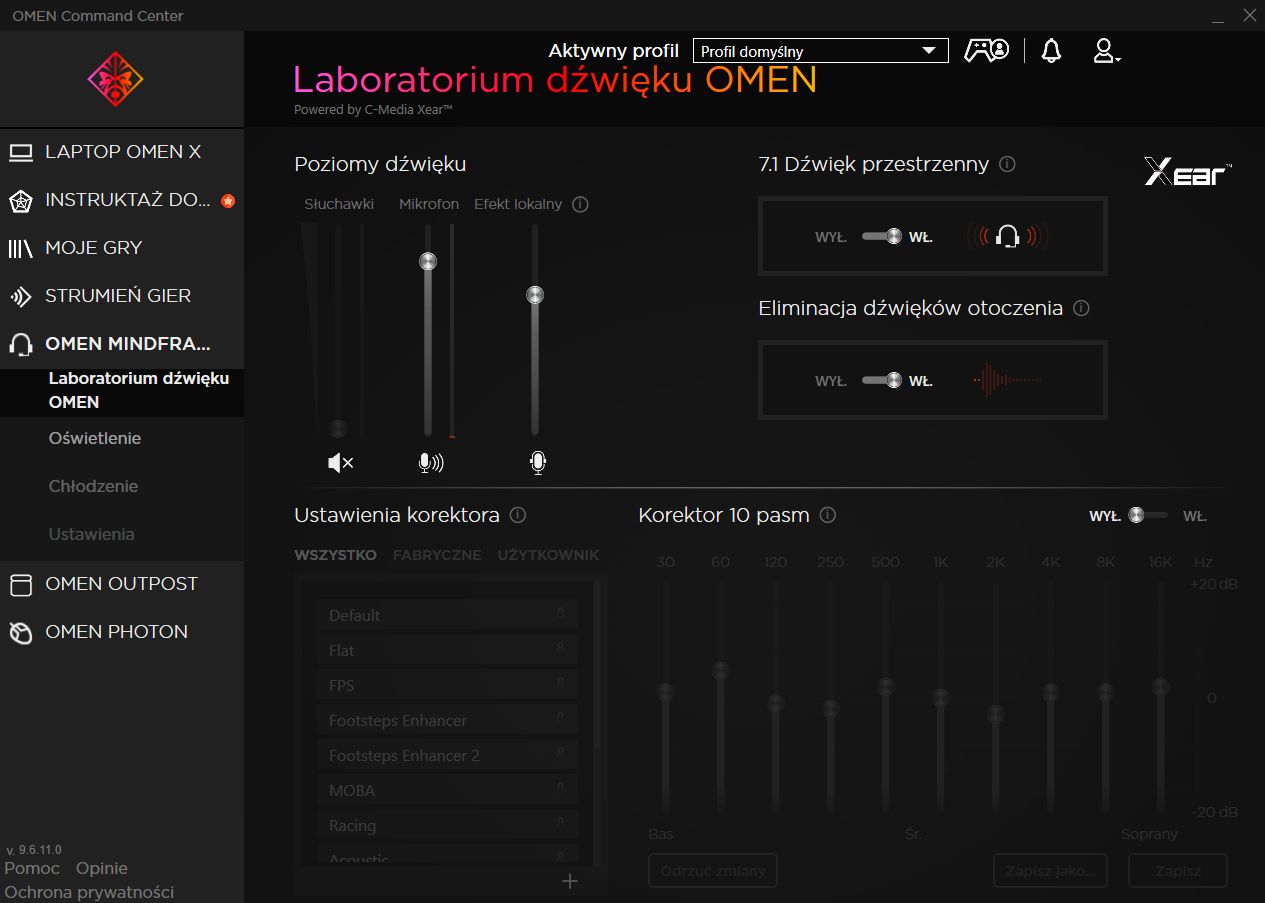Image resolution: width=1265 pixels, height=903 pixels.
Task: Open STRUMIEŃ GIER streaming icon
Action: tap(21, 296)
